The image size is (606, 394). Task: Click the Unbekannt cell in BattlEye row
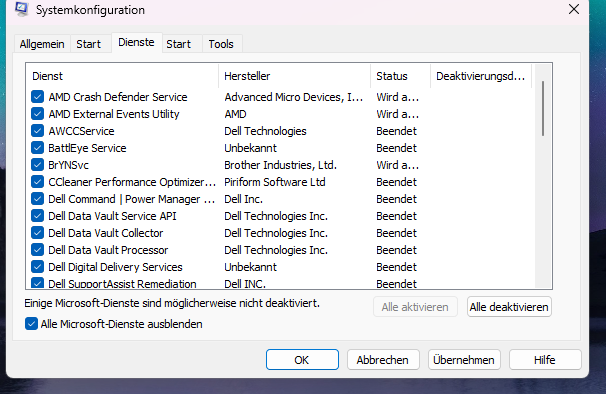pos(250,148)
